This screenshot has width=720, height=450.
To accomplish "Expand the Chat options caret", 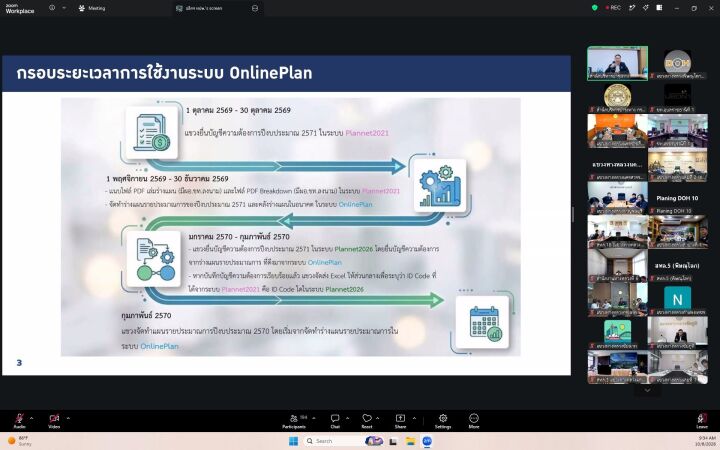I will click(347, 418).
